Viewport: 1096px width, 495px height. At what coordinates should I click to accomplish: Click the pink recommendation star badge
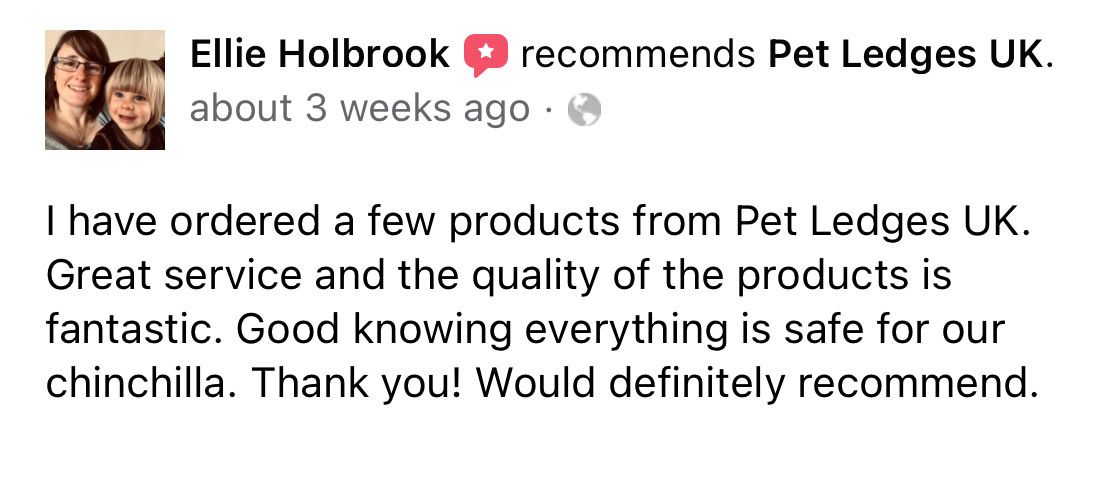click(x=486, y=56)
